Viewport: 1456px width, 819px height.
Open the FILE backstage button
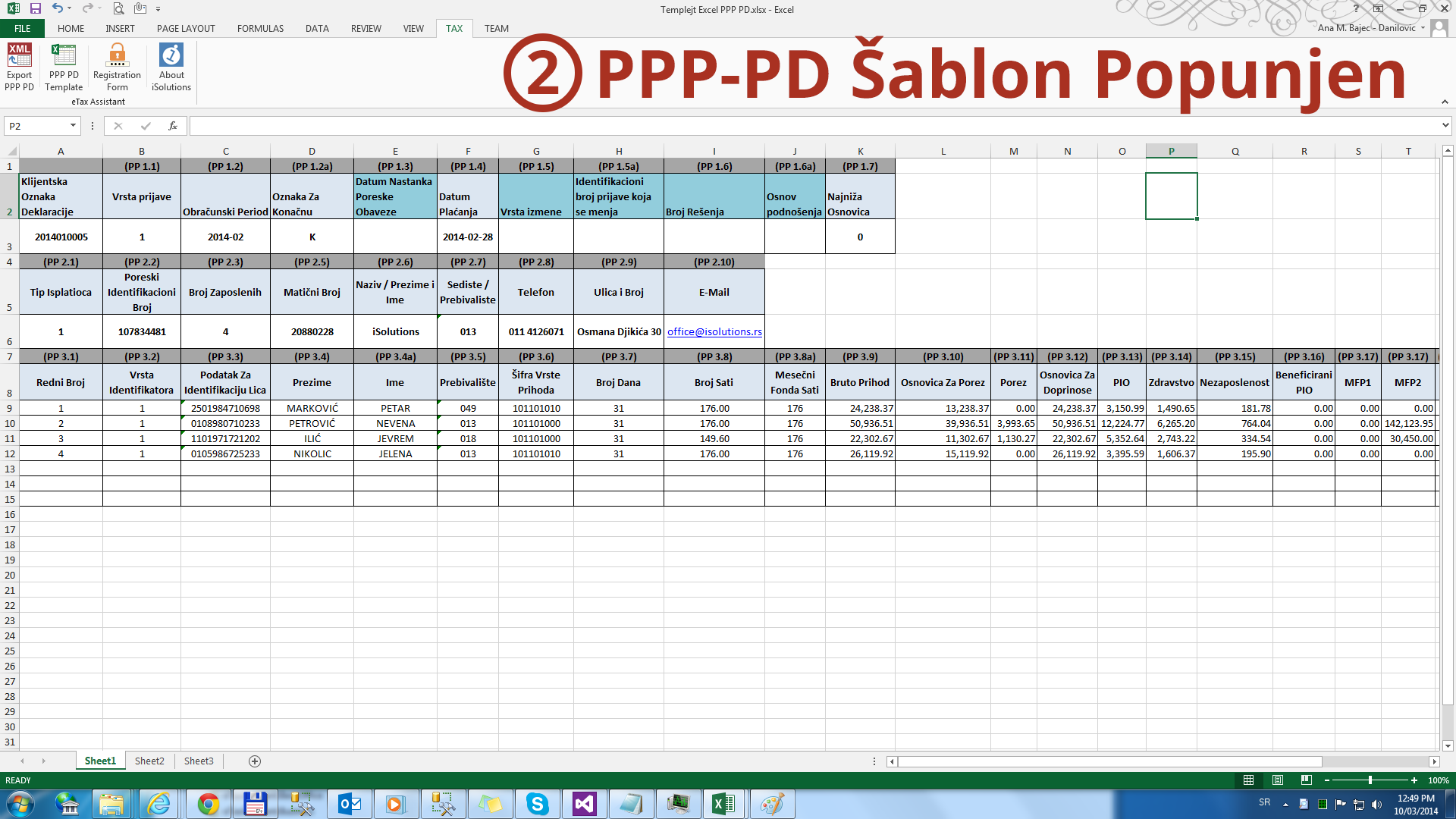23,29
